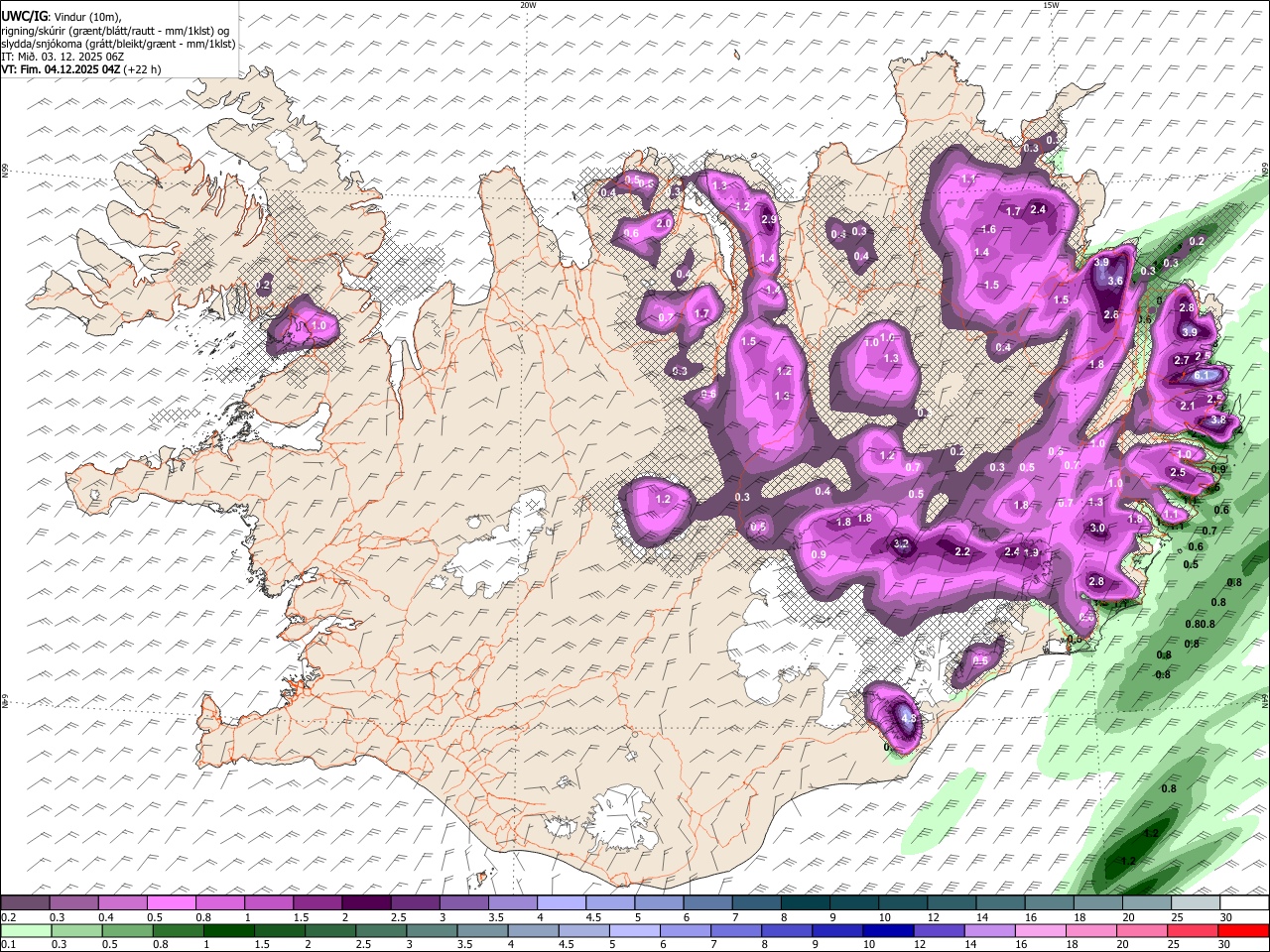
Task: Click the 4.5 swatch in the snow legend row
Action: click(x=608, y=903)
